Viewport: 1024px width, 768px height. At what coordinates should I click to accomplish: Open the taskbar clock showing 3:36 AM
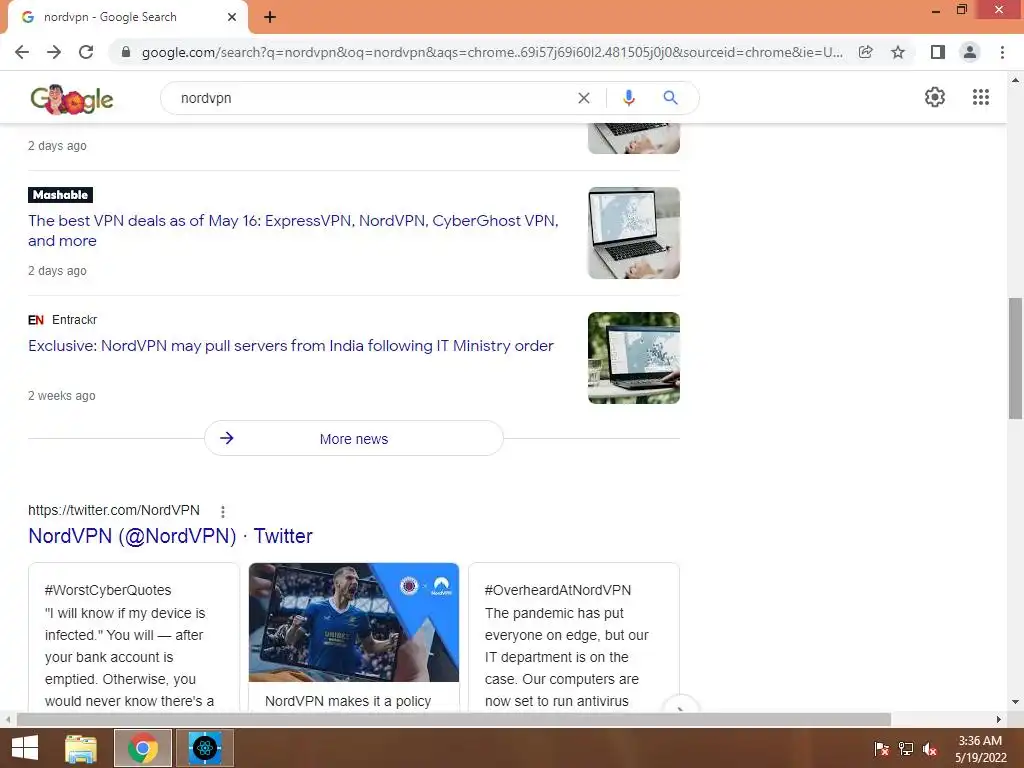(x=980, y=749)
